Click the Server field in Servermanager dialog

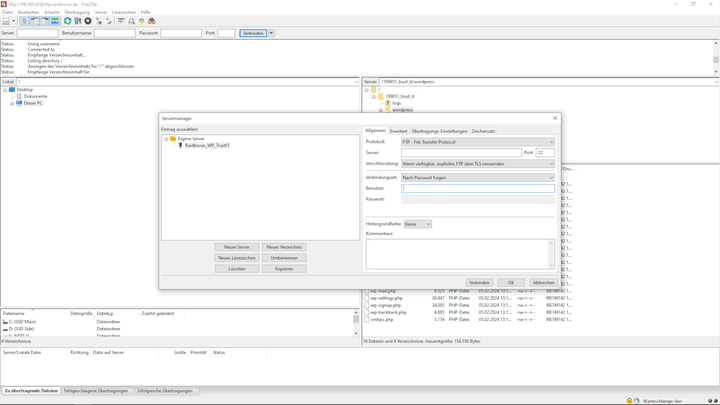(x=461, y=152)
